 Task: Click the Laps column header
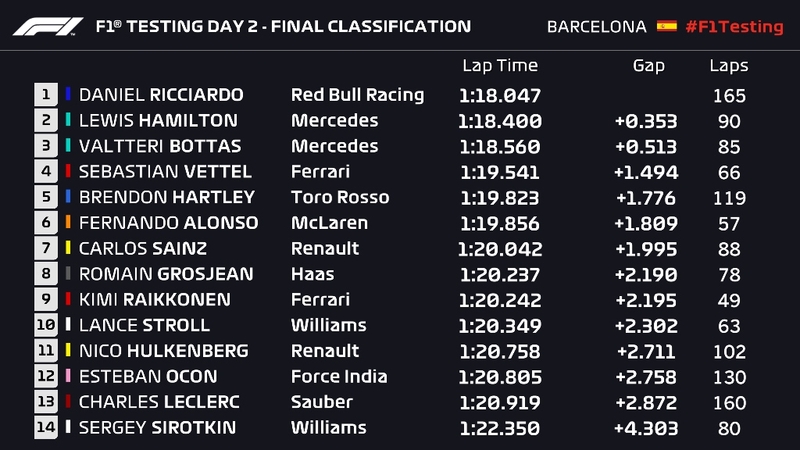(728, 66)
